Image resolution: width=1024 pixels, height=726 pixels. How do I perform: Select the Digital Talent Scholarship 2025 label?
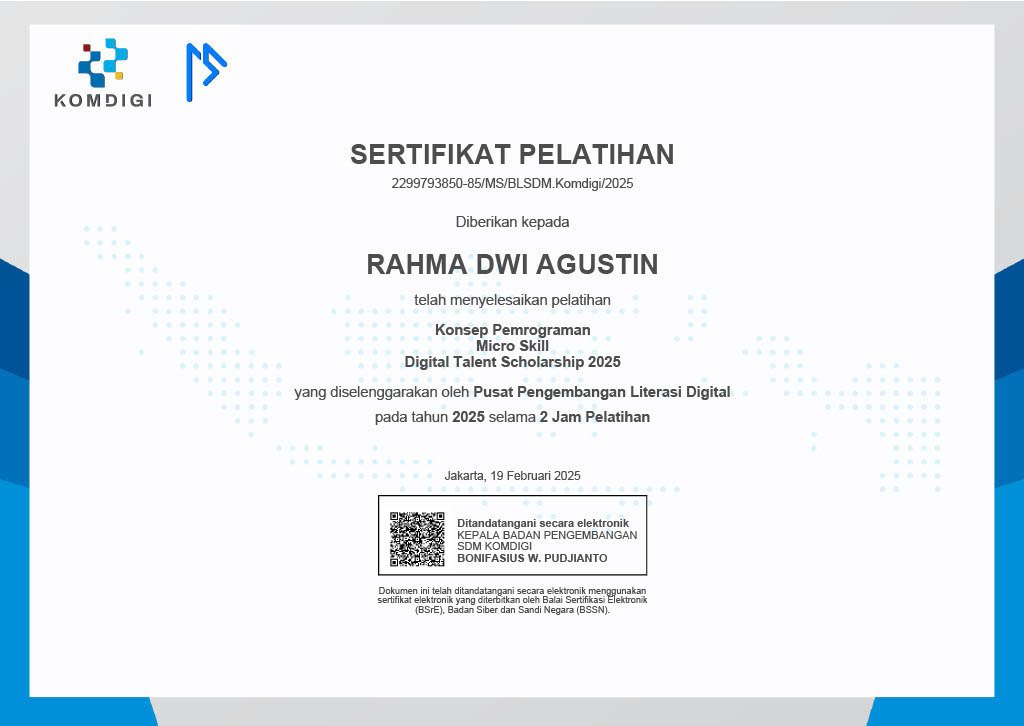511,362
